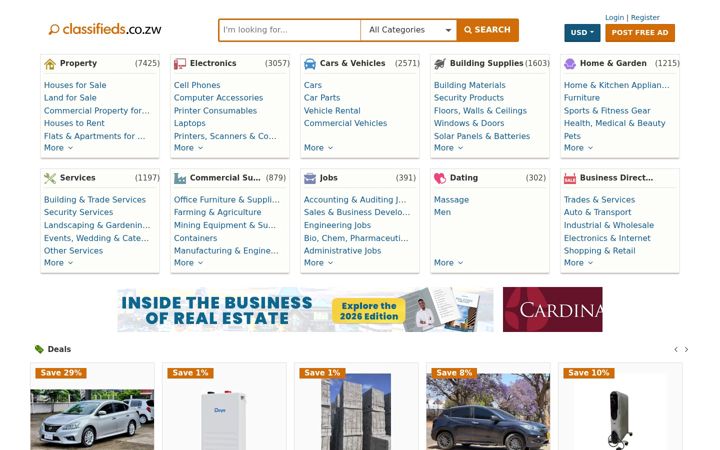Open the concrete blocks Save 1% deal
Viewport: 720px width, 450px height.
tap(356, 407)
